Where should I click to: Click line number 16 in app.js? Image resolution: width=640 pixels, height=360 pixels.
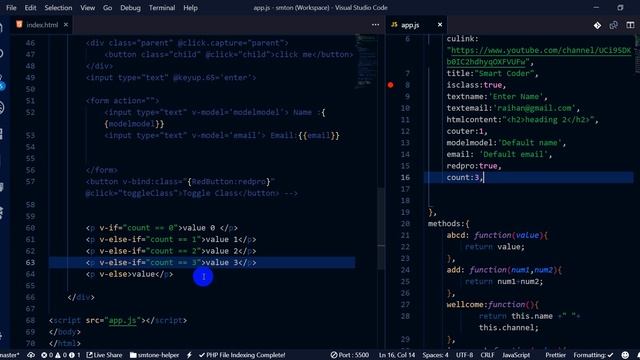coord(405,178)
